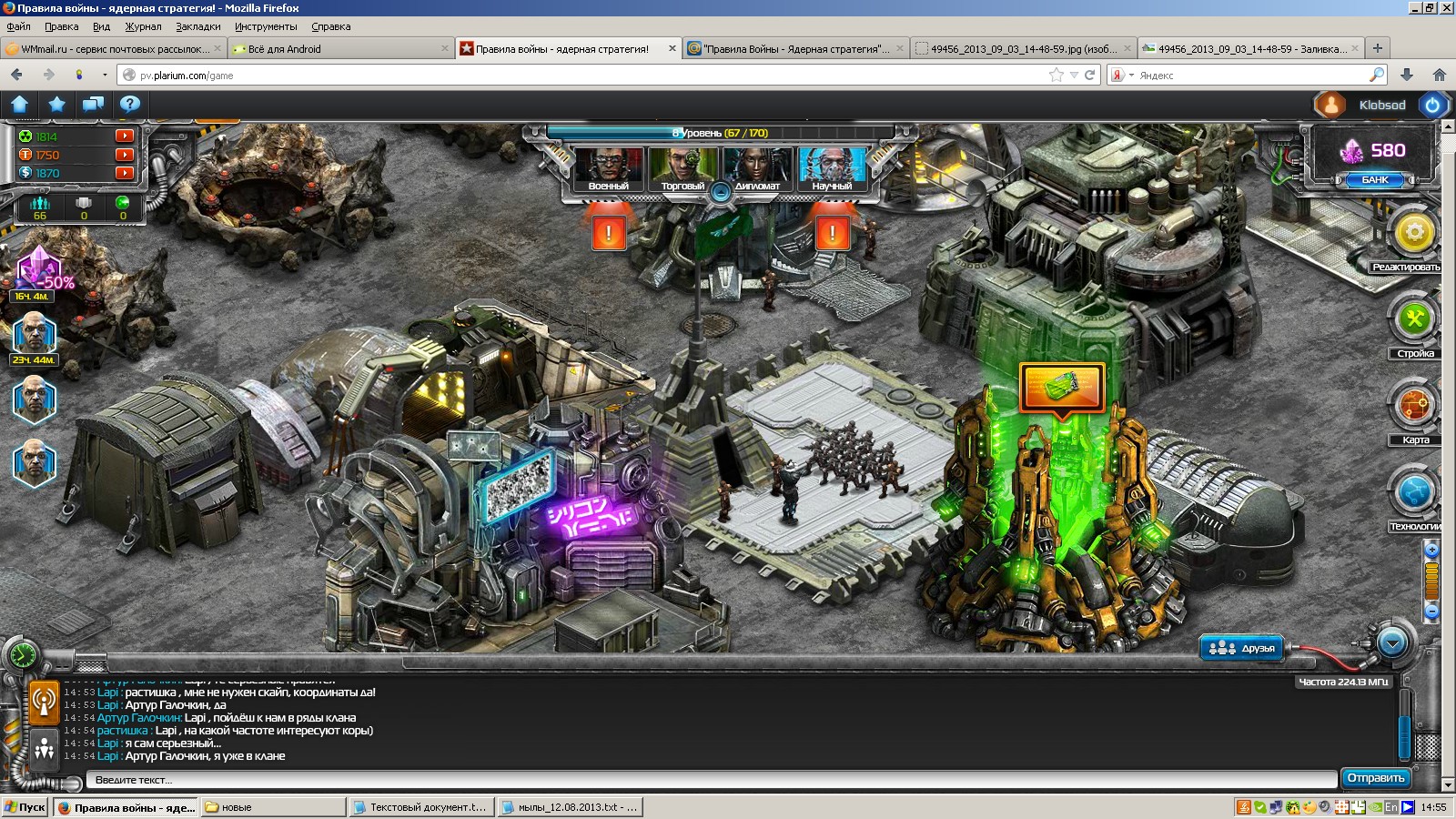Click the Яндекс search field
The width and height of the screenshot is (1456, 819).
(x=1252, y=75)
